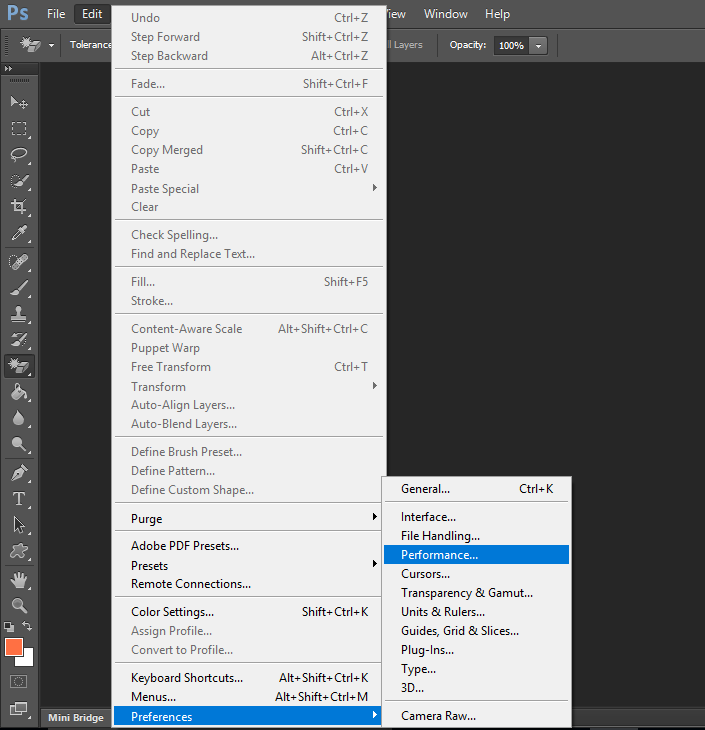Select the Spot Healing Brush tool
Viewport: 705px width, 730px height.
[19, 262]
